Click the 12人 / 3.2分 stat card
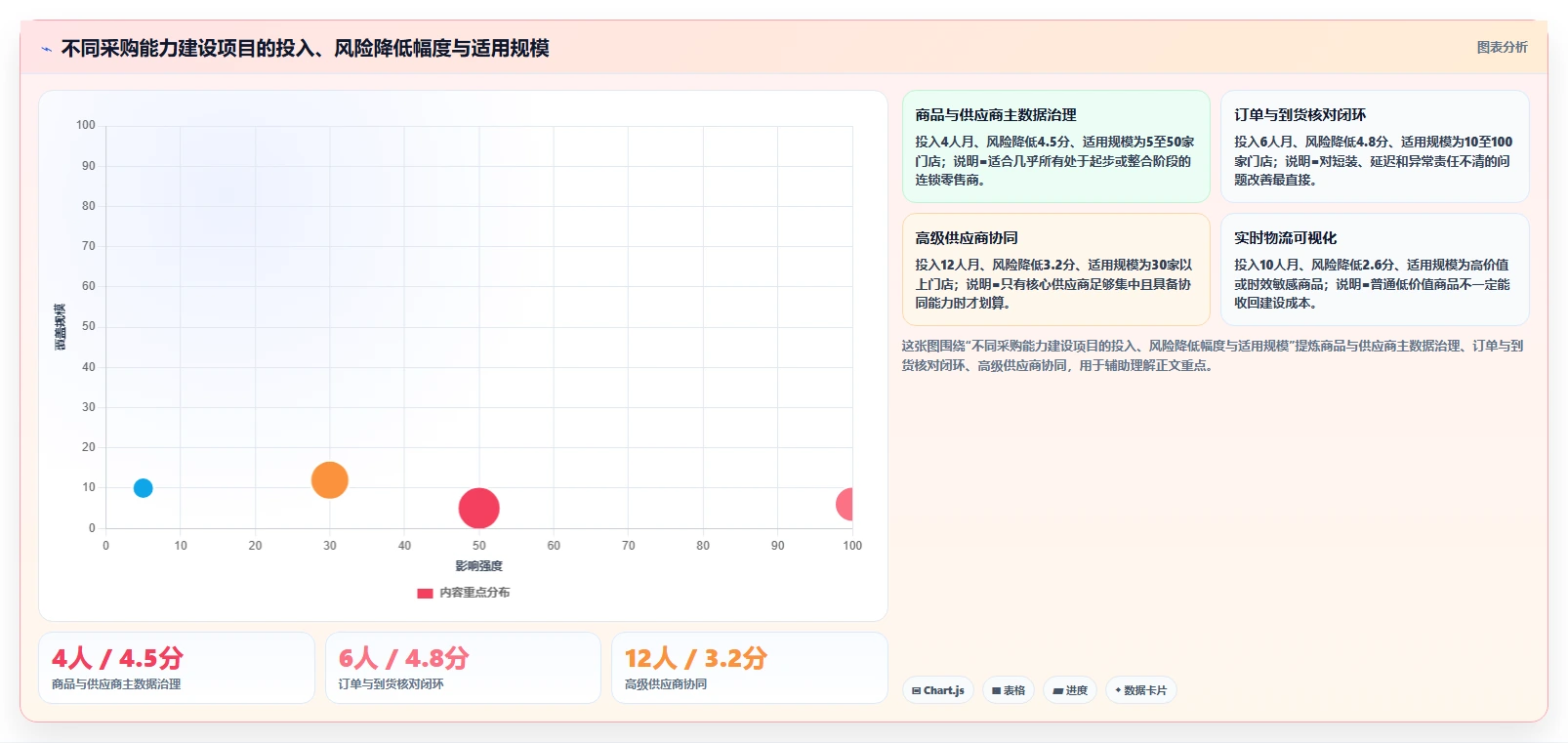The width and height of the screenshot is (1568, 743). (750, 668)
